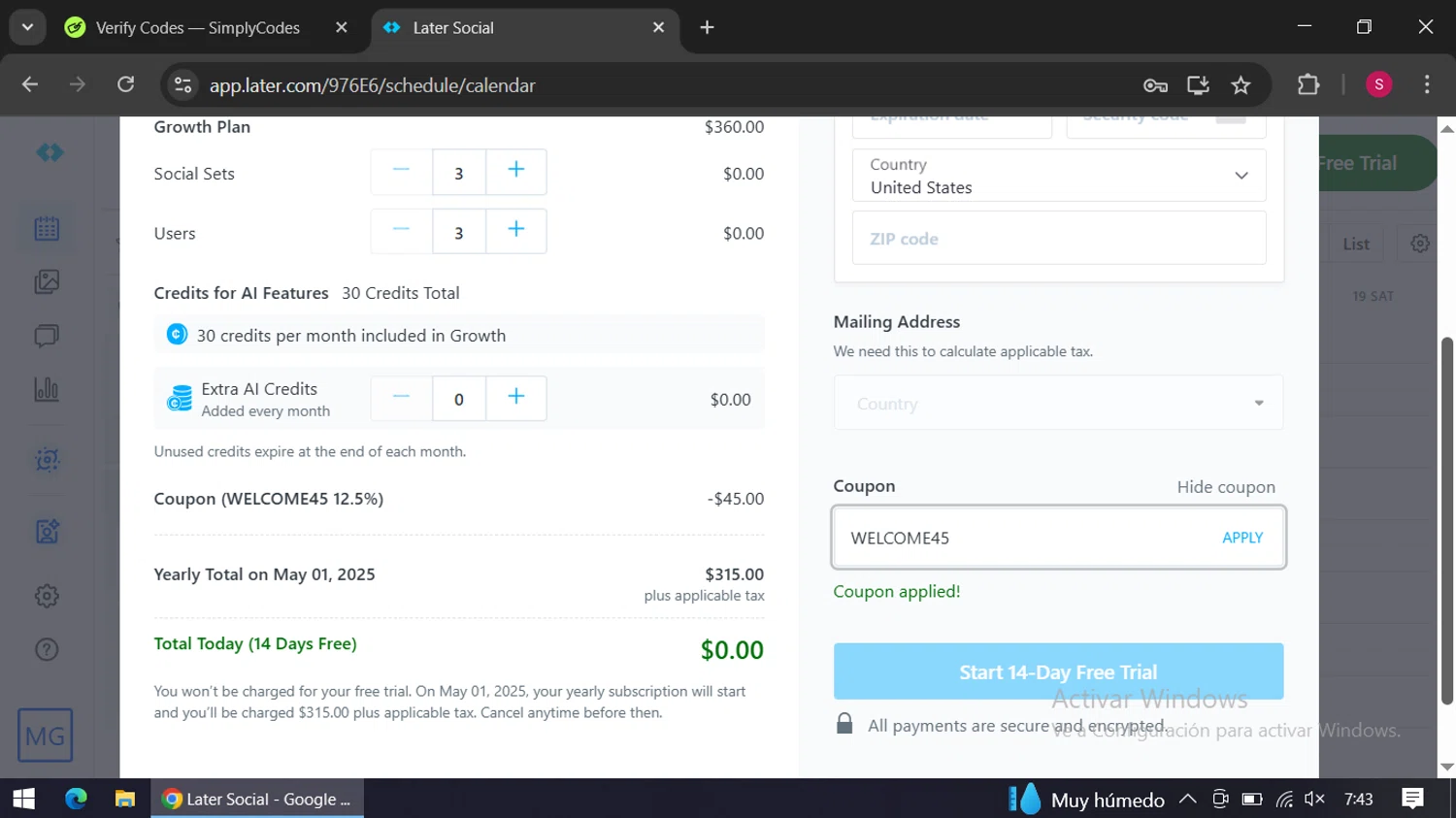Viewport: 1456px width, 818px height.
Task: Open File Explorer from the taskbar
Action: (x=124, y=799)
